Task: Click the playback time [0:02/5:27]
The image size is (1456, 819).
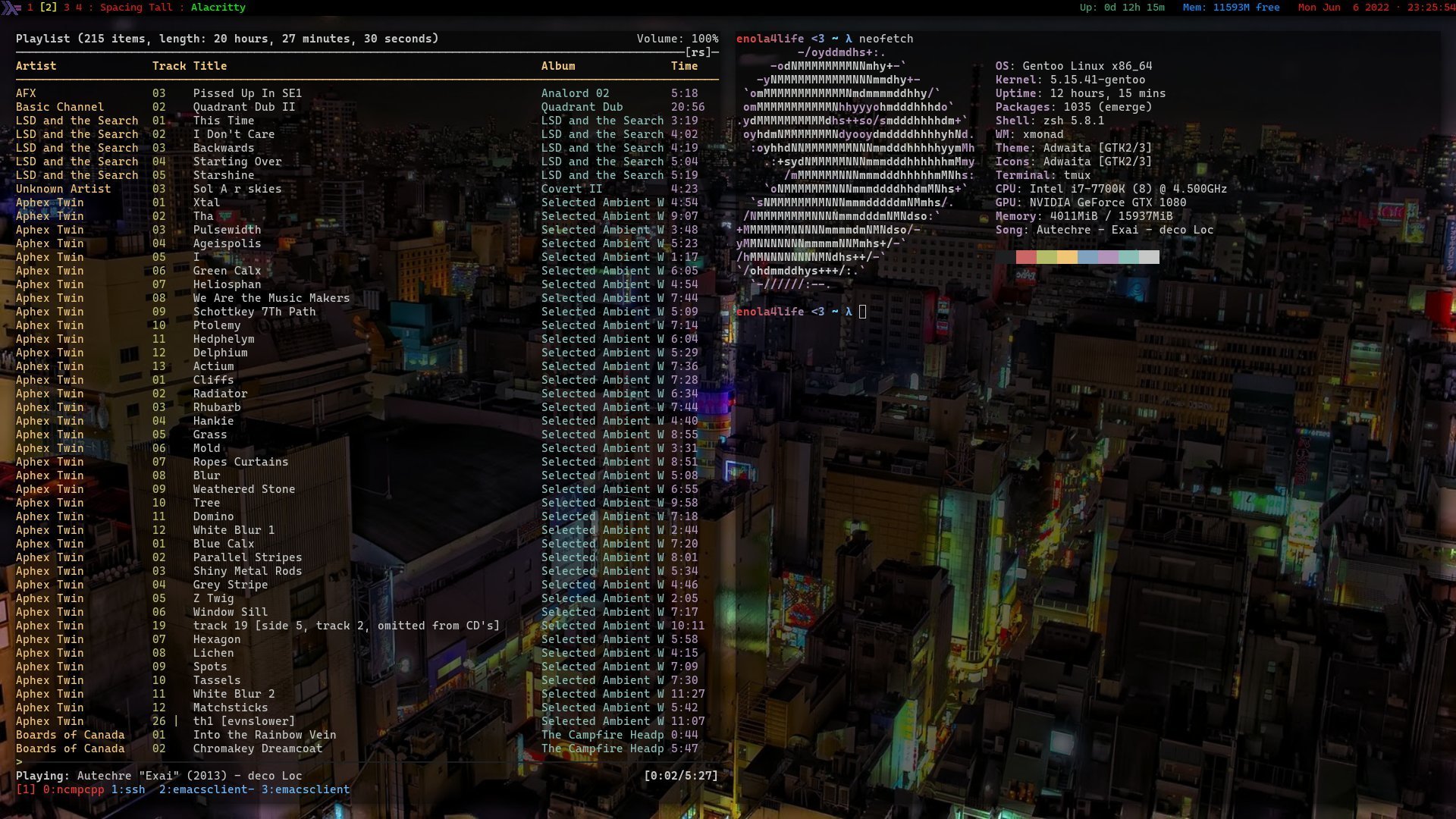Action: click(x=681, y=776)
